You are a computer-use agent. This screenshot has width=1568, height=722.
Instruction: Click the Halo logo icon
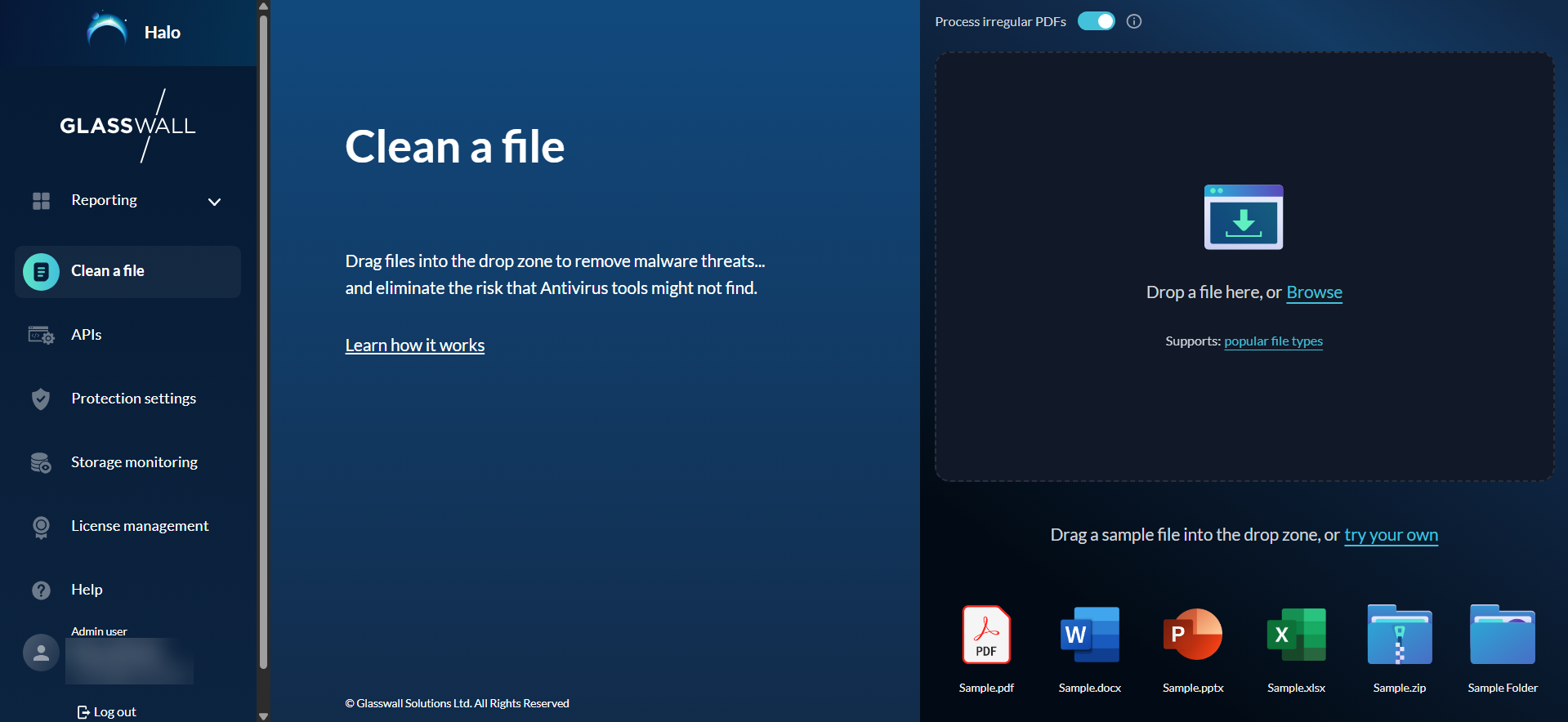click(x=107, y=31)
